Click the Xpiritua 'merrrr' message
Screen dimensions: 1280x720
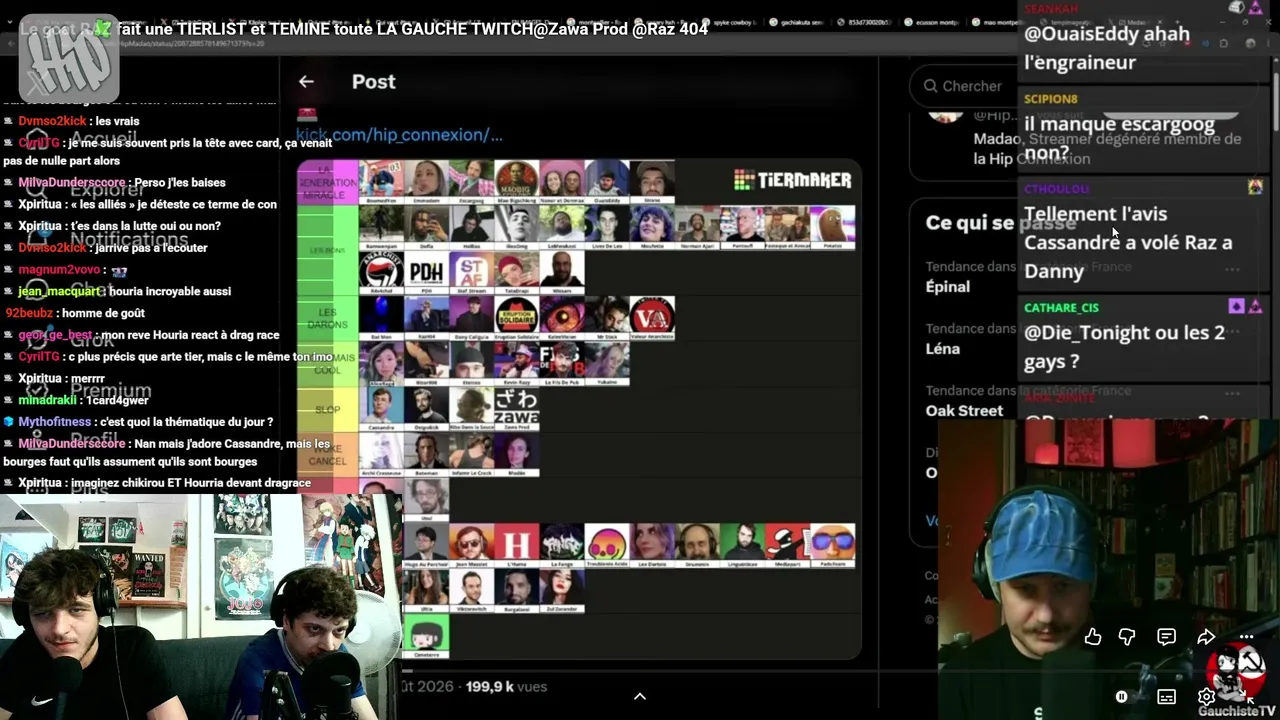(x=55, y=378)
